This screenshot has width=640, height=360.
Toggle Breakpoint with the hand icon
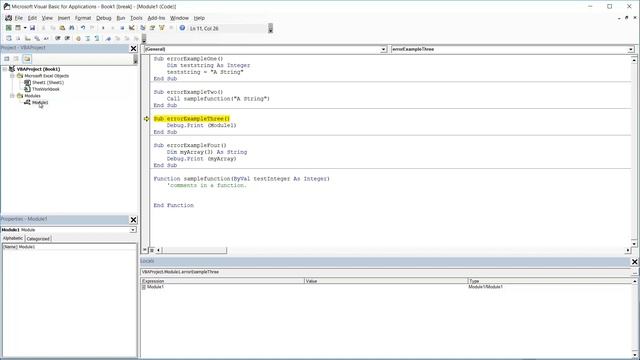[78, 38]
